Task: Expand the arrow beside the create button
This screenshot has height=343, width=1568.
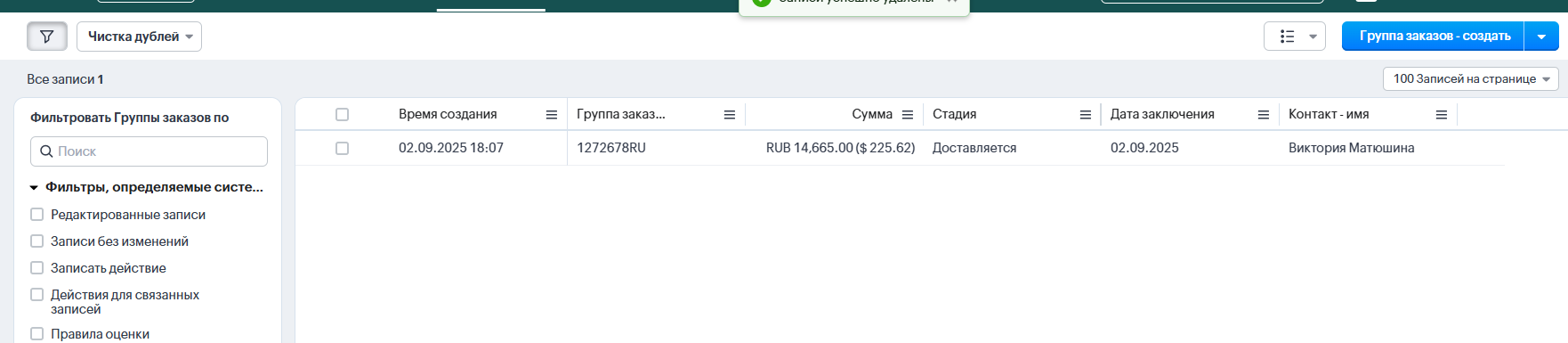Action: (1542, 37)
